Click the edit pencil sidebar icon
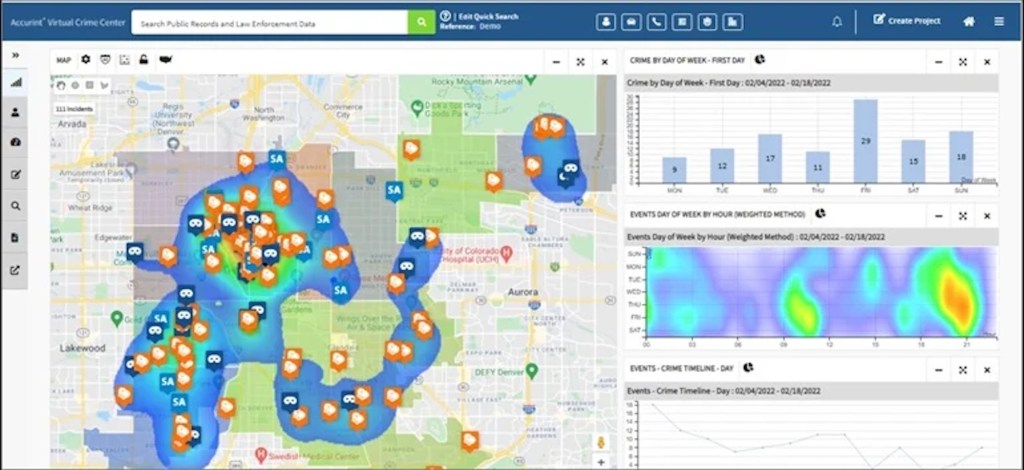Viewport: 1024px width, 470px height. pyautogui.click(x=16, y=174)
